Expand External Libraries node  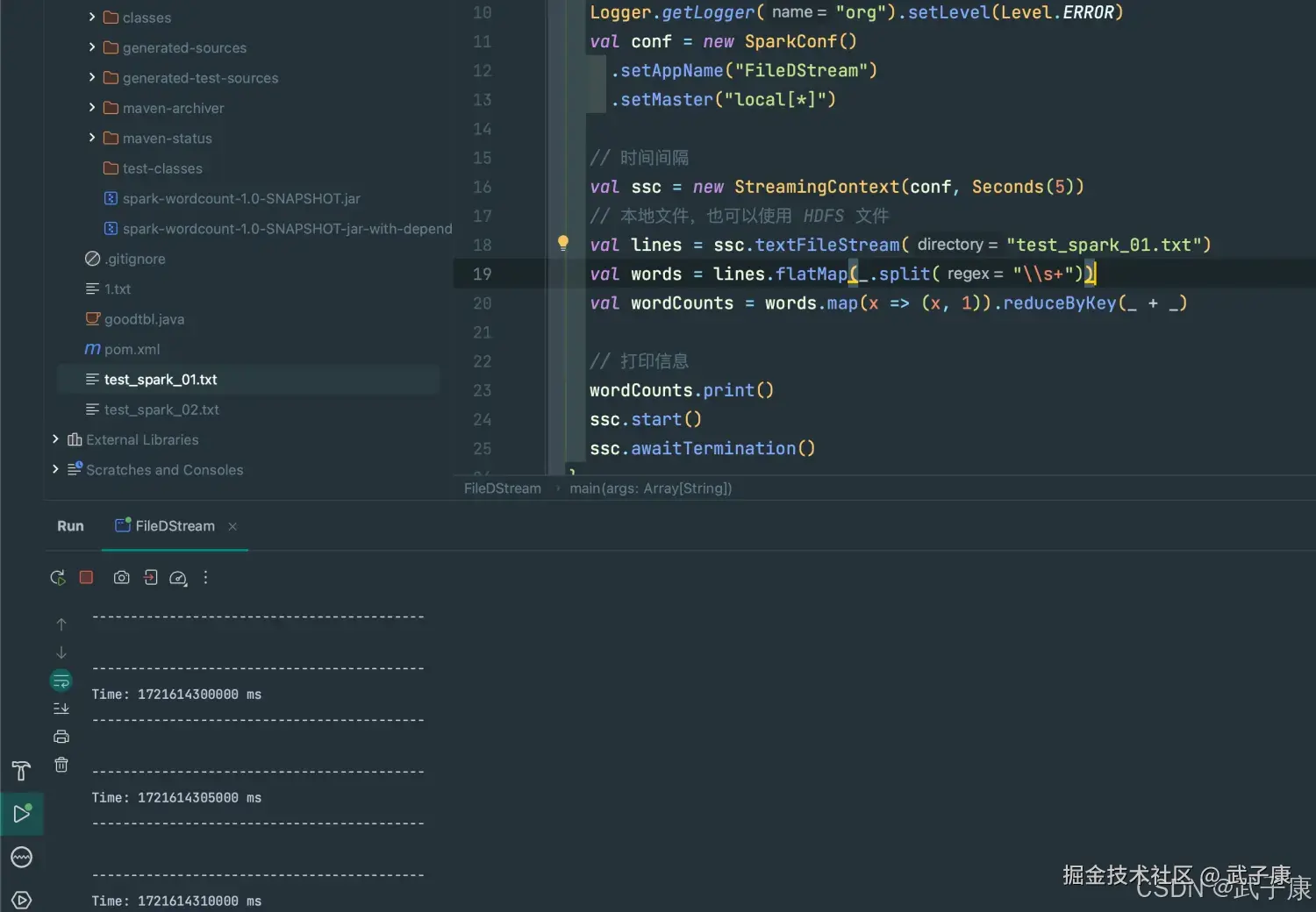pos(55,439)
